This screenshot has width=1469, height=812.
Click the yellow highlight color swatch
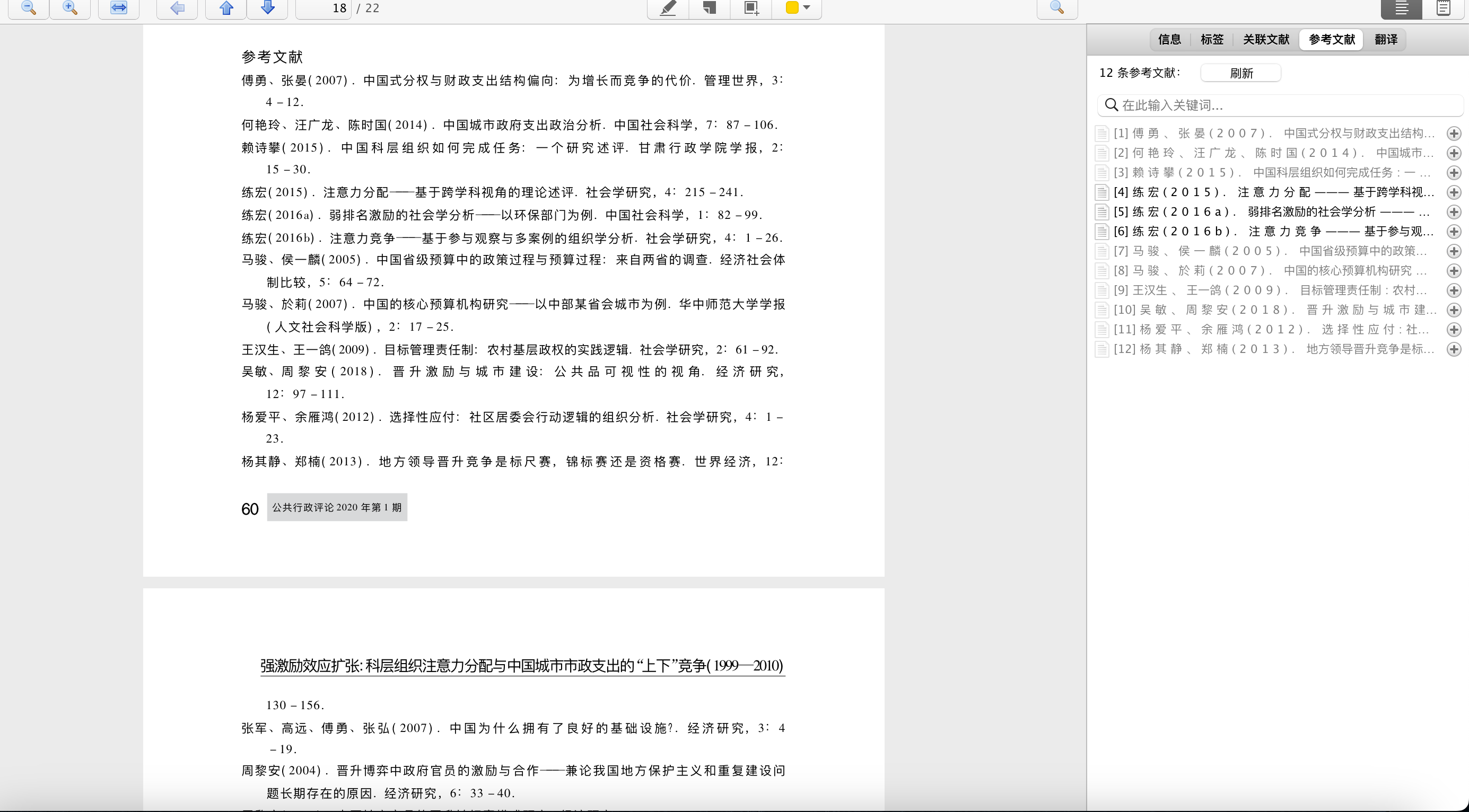pyautogui.click(x=792, y=8)
